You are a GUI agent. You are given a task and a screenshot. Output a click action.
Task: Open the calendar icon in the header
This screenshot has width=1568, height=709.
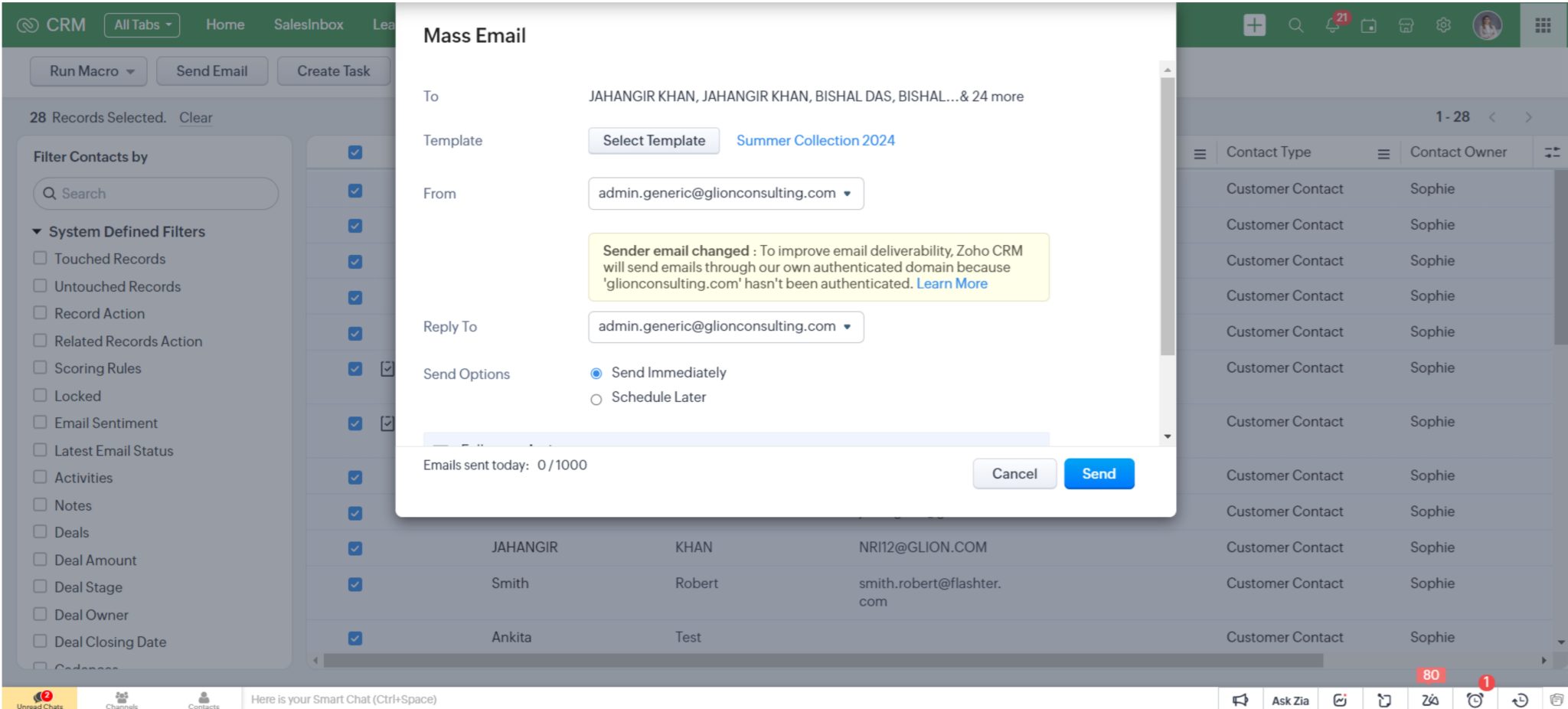click(1369, 25)
